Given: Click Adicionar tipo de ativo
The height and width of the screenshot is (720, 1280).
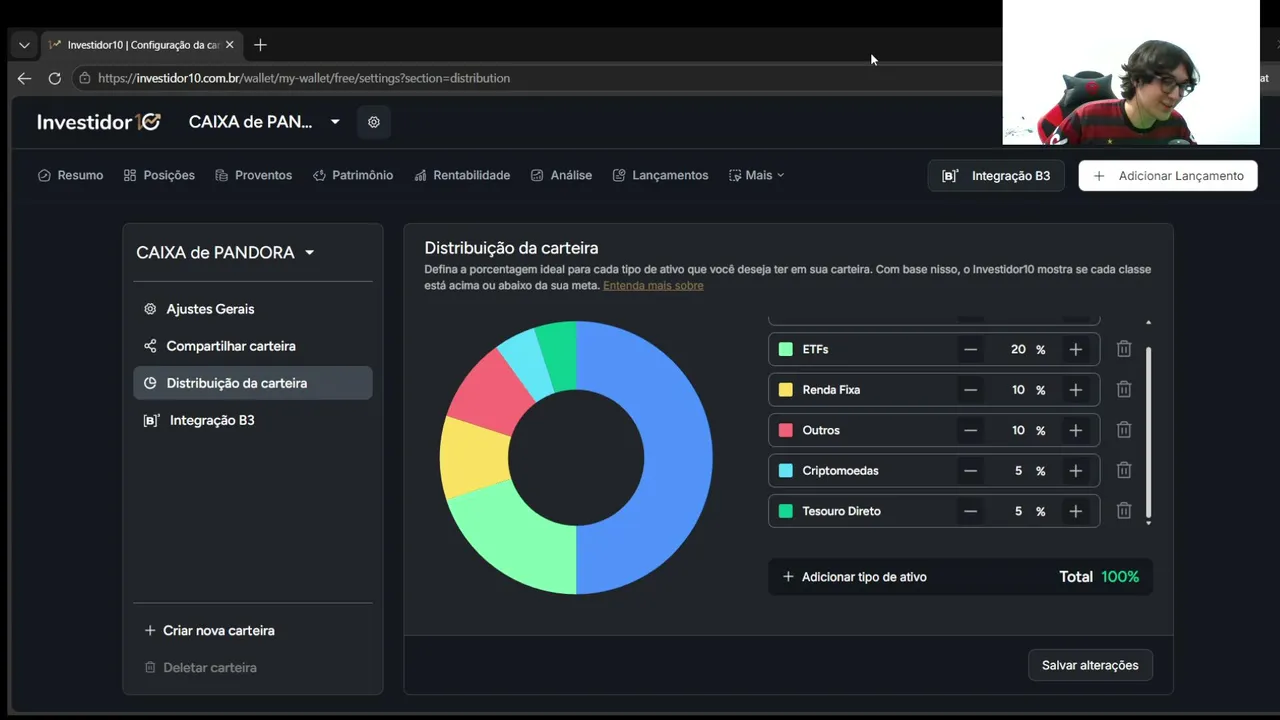Looking at the screenshot, I should (x=854, y=577).
